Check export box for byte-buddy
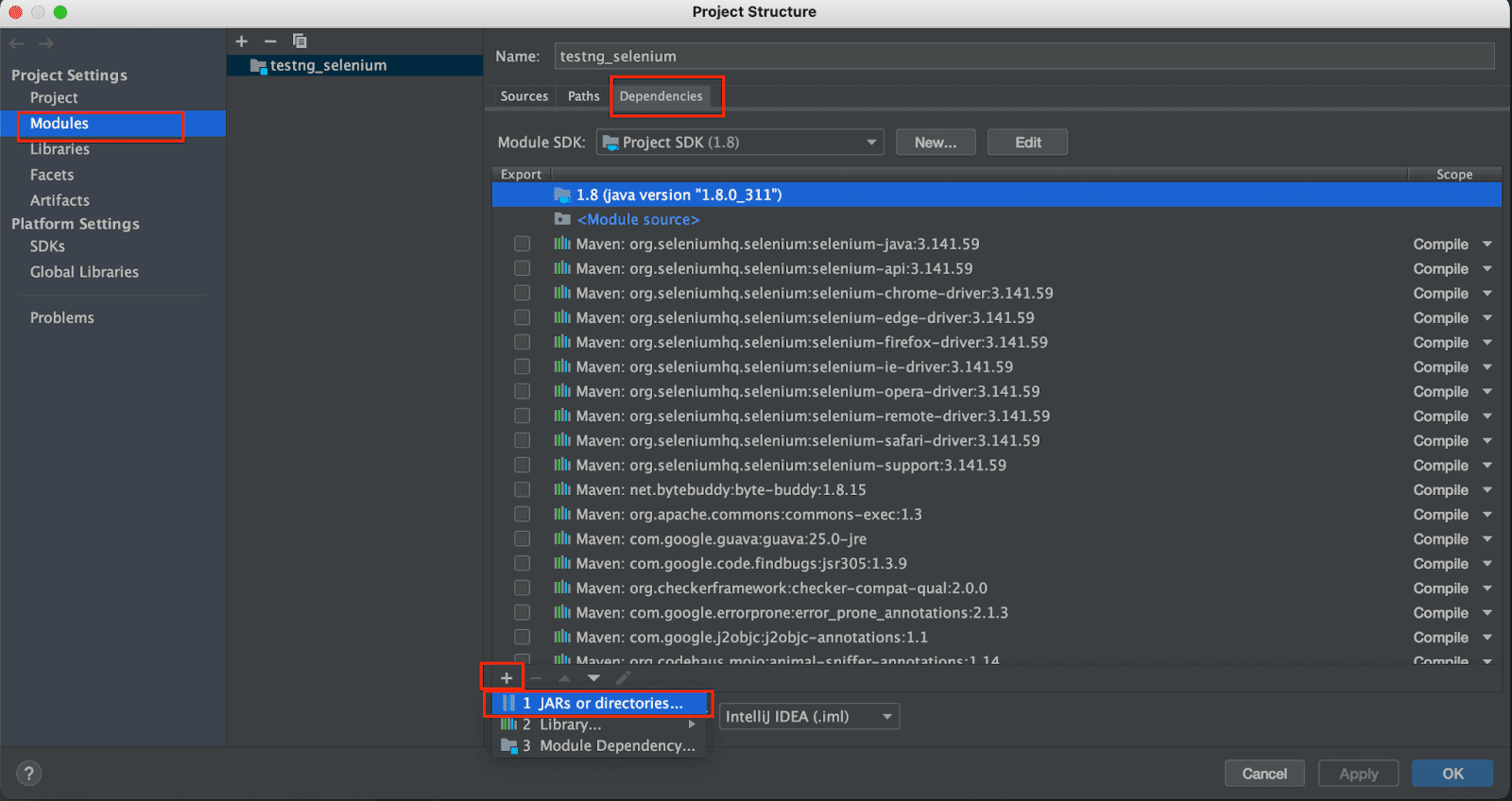The width and height of the screenshot is (1512, 801). point(522,489)
